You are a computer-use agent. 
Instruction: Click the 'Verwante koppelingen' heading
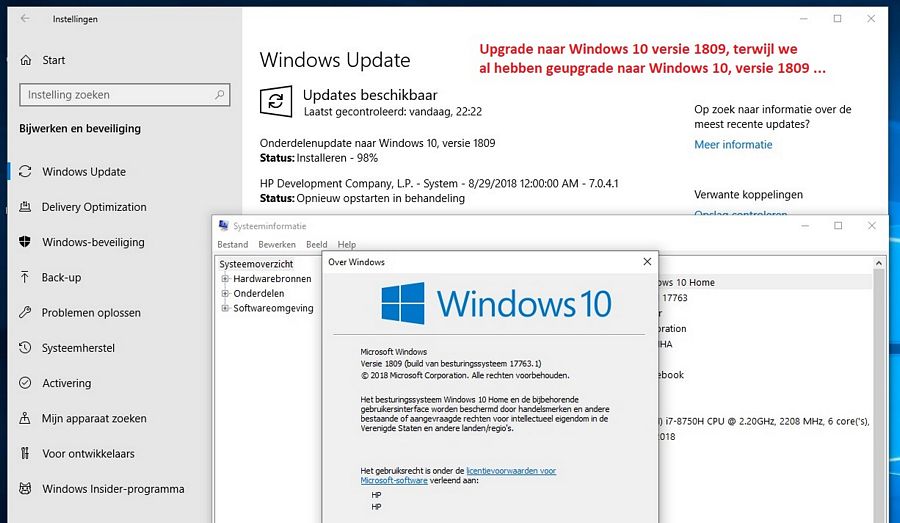click(x=748, y=195)
